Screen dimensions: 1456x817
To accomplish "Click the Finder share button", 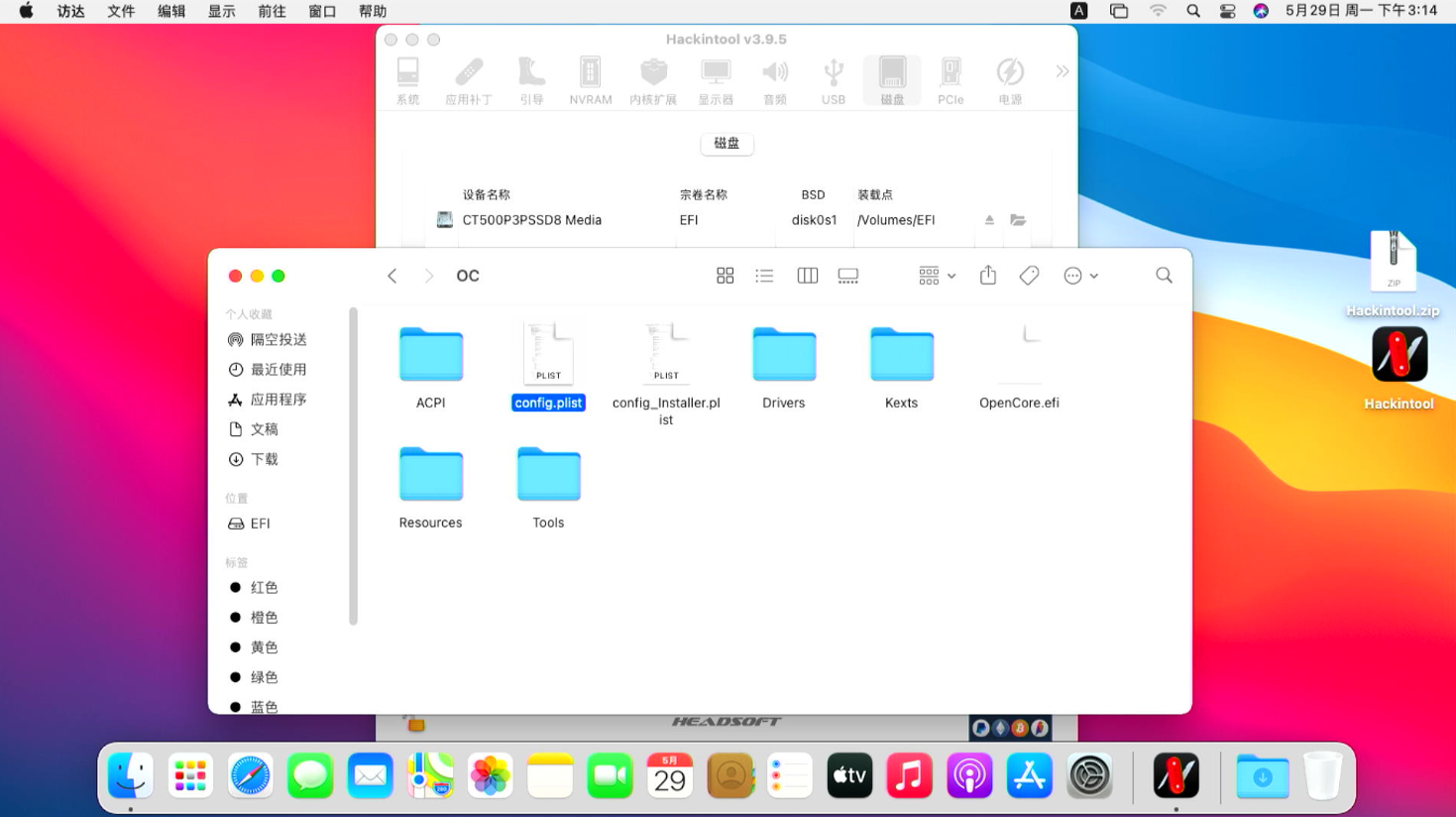I will (988, 276).
